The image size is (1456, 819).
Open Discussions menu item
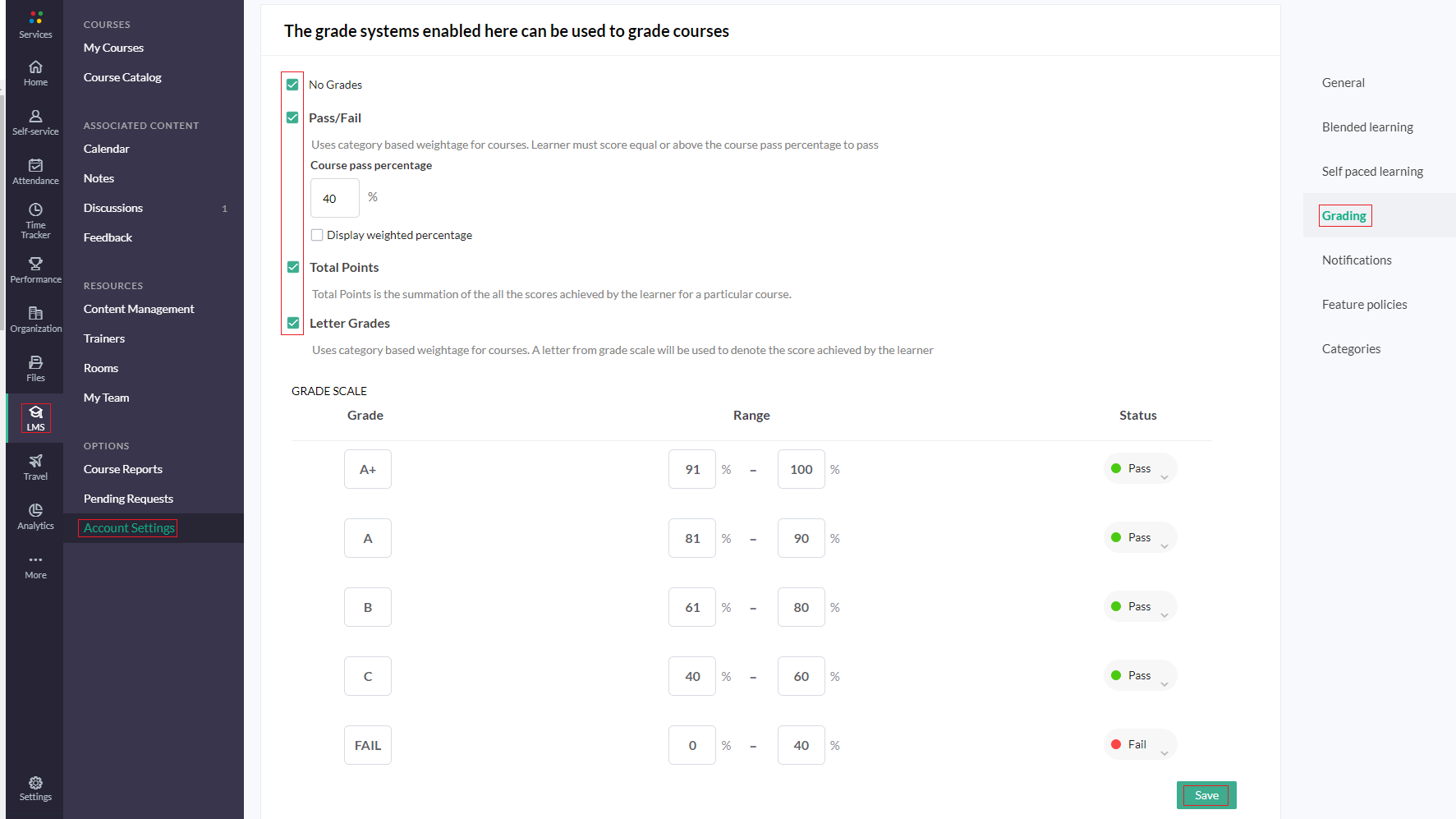point(113,208)
